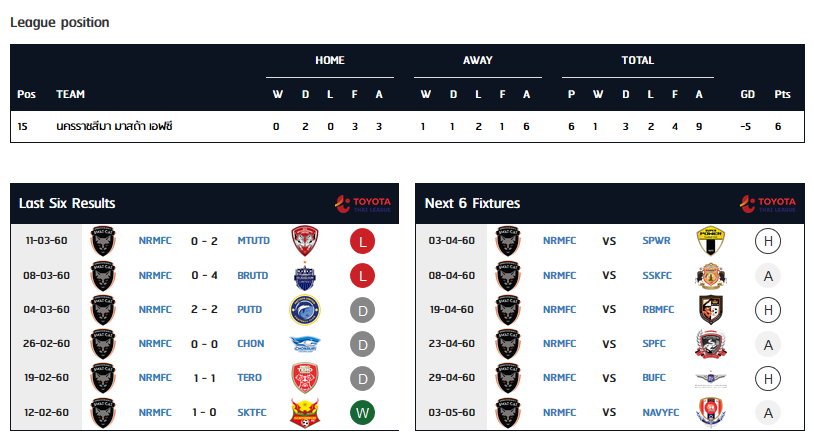Viewport: 814px width, 437px height.
Task: Open the SPFC team link
Action: point(655,343)
